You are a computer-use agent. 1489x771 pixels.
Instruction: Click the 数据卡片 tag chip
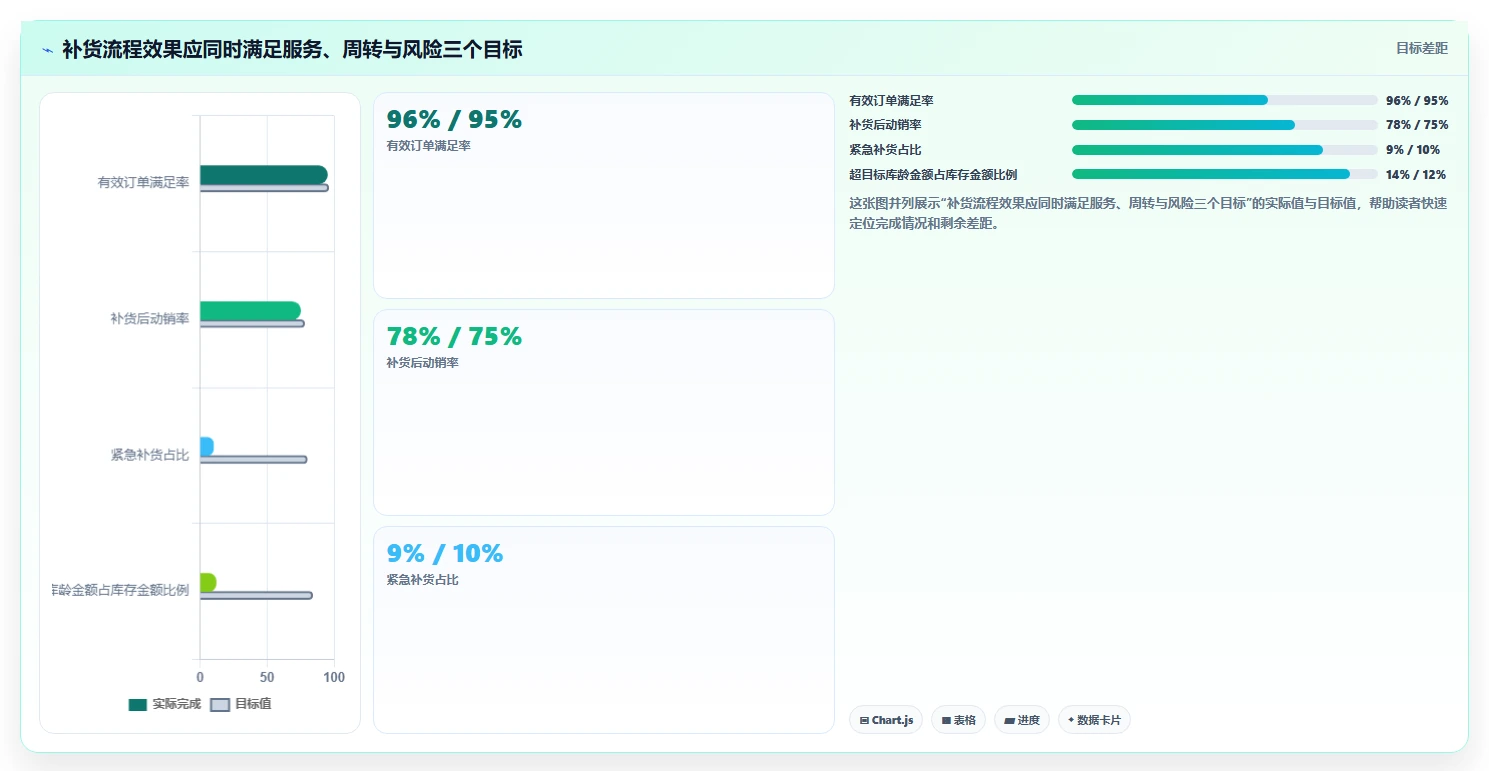(1094, 720)
